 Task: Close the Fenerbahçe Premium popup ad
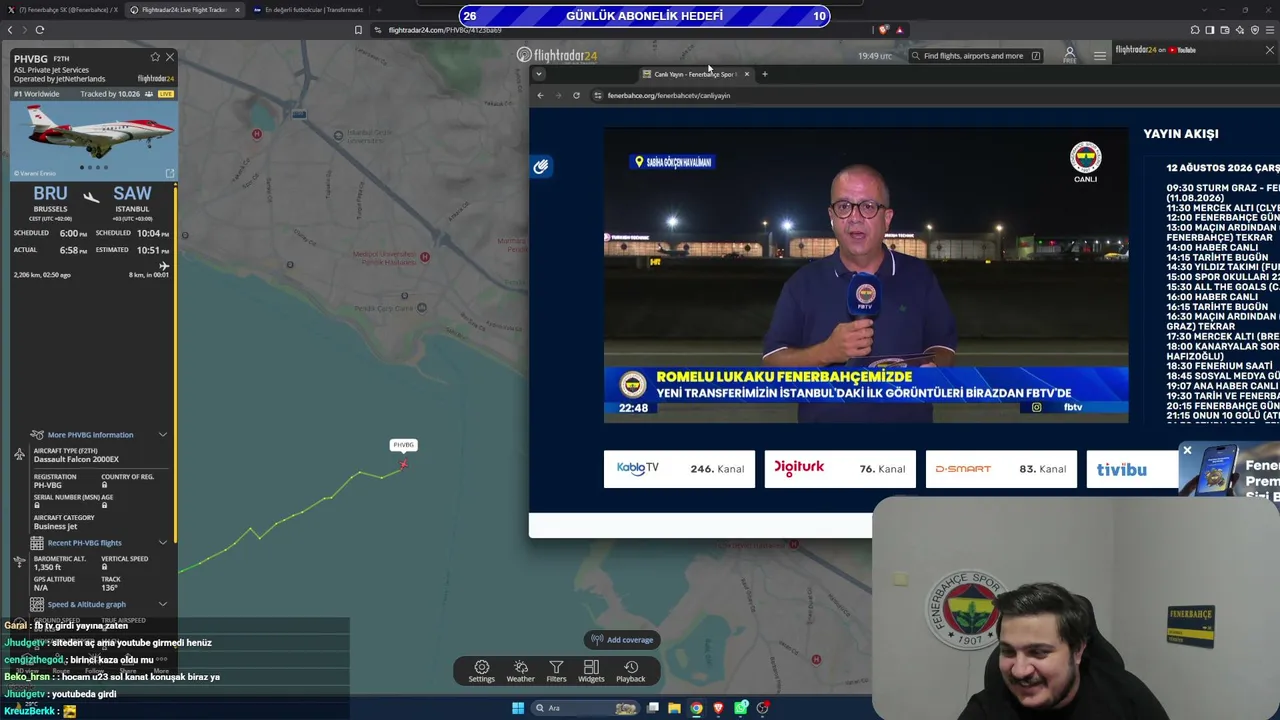click(x=1187, y=451)
